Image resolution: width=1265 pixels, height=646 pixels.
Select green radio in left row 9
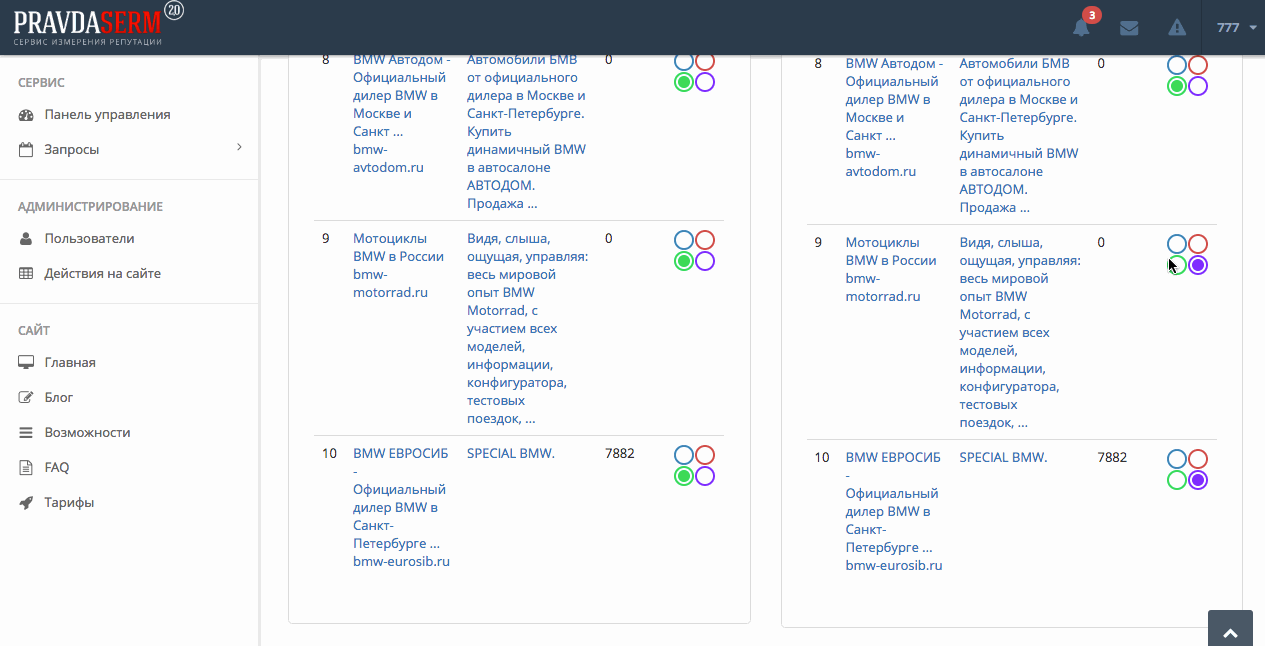(x=684, y=261)
